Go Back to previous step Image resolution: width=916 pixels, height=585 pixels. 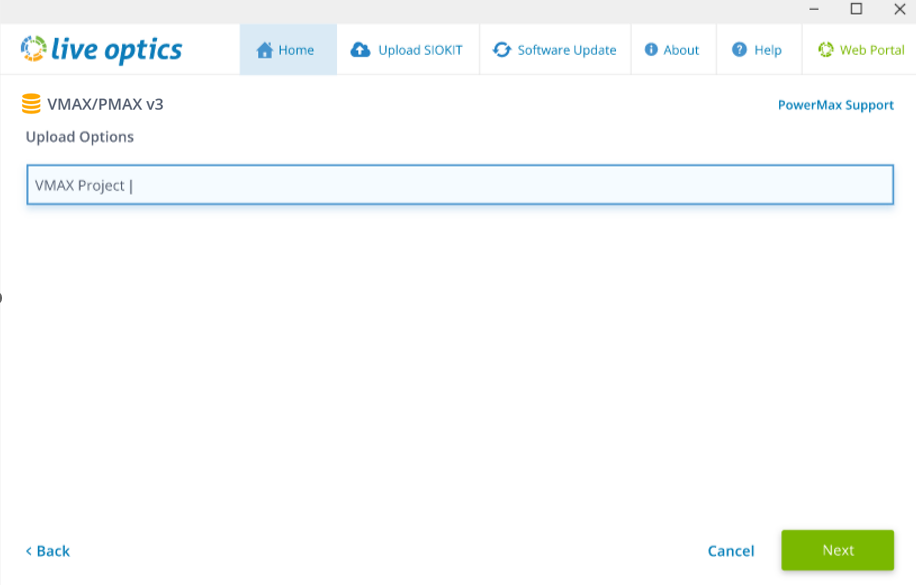pos(48,551)
